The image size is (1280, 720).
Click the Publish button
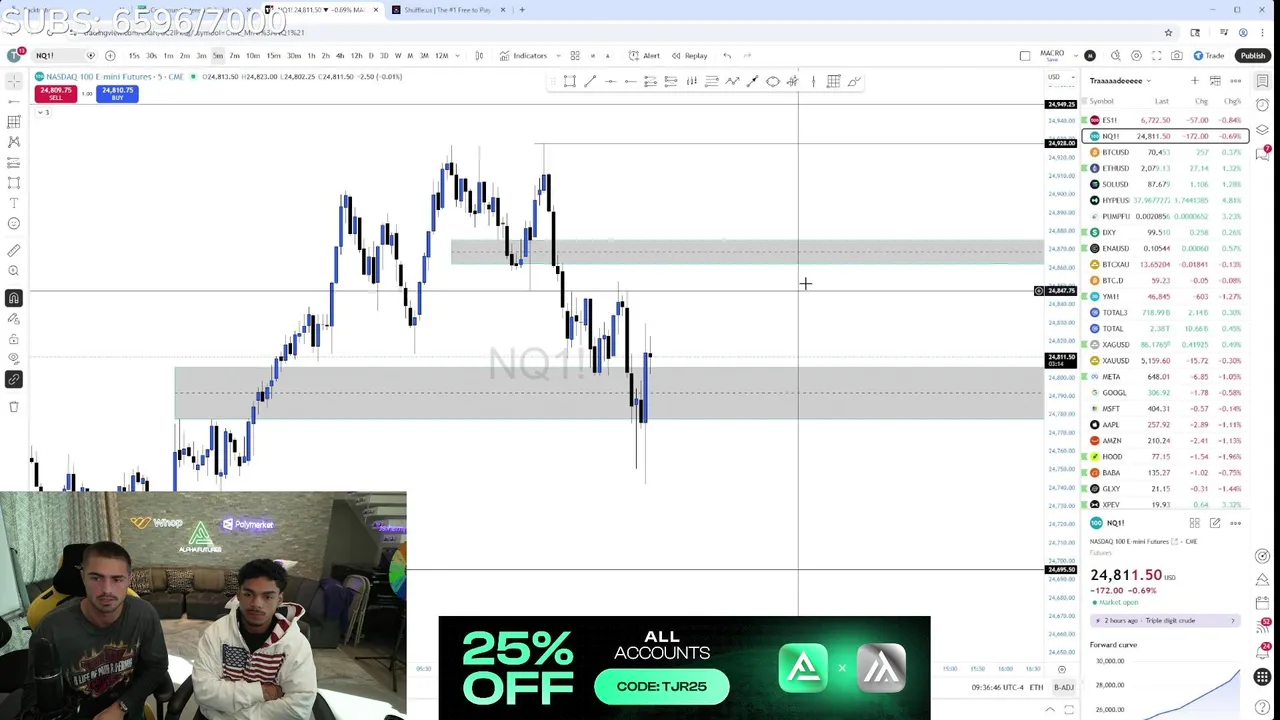1253,55
